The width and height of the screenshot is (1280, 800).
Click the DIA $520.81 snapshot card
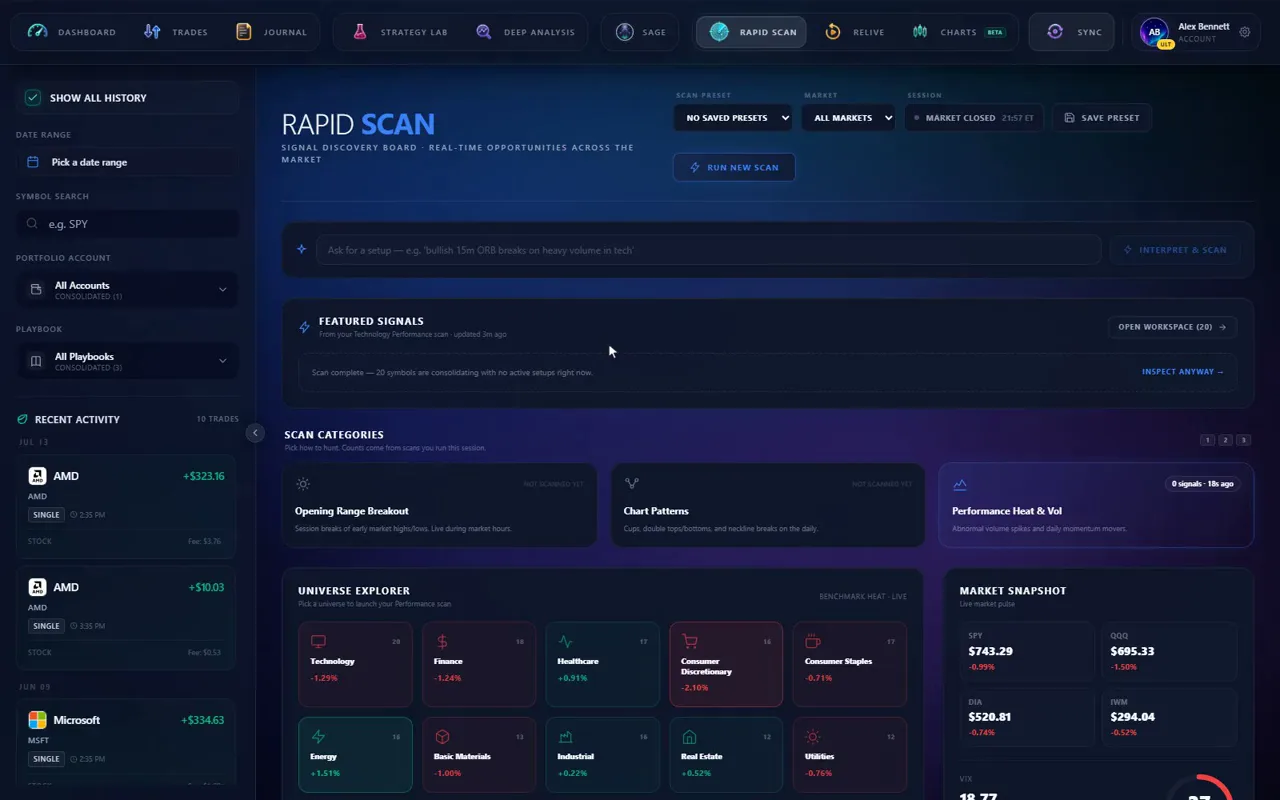coord(1026,716)
